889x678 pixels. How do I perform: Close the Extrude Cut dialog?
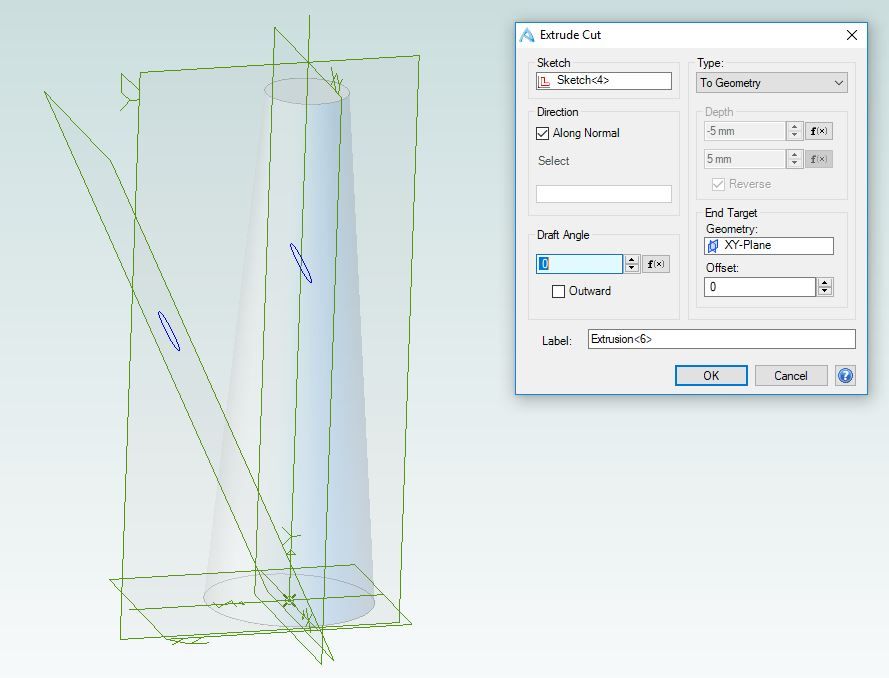pyautogui.click(x=851, y=35)
